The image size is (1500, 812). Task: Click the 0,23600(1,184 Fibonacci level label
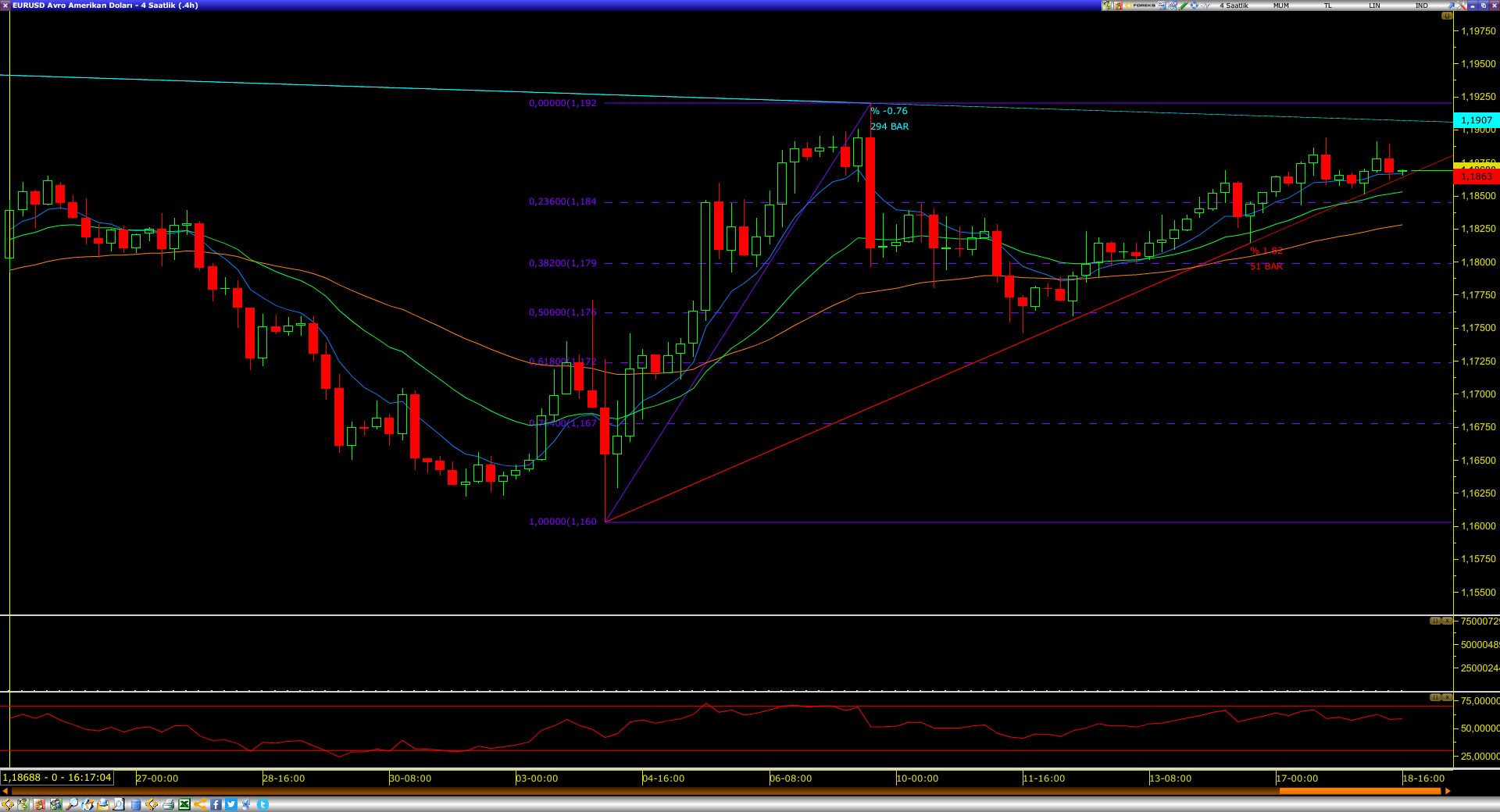click(x=562, y=201)
